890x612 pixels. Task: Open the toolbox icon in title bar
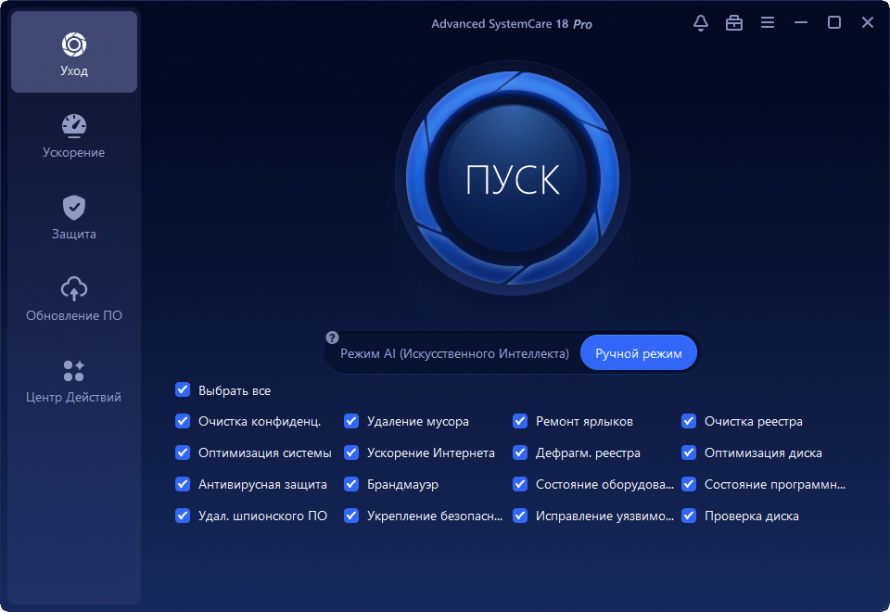pyautogui.click(x=734, y=23)
